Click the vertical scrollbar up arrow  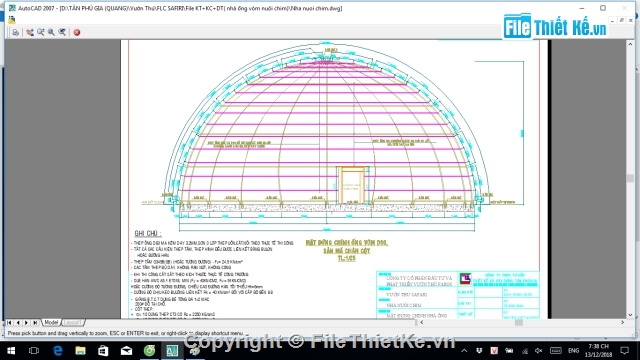(x=631, y=44)
